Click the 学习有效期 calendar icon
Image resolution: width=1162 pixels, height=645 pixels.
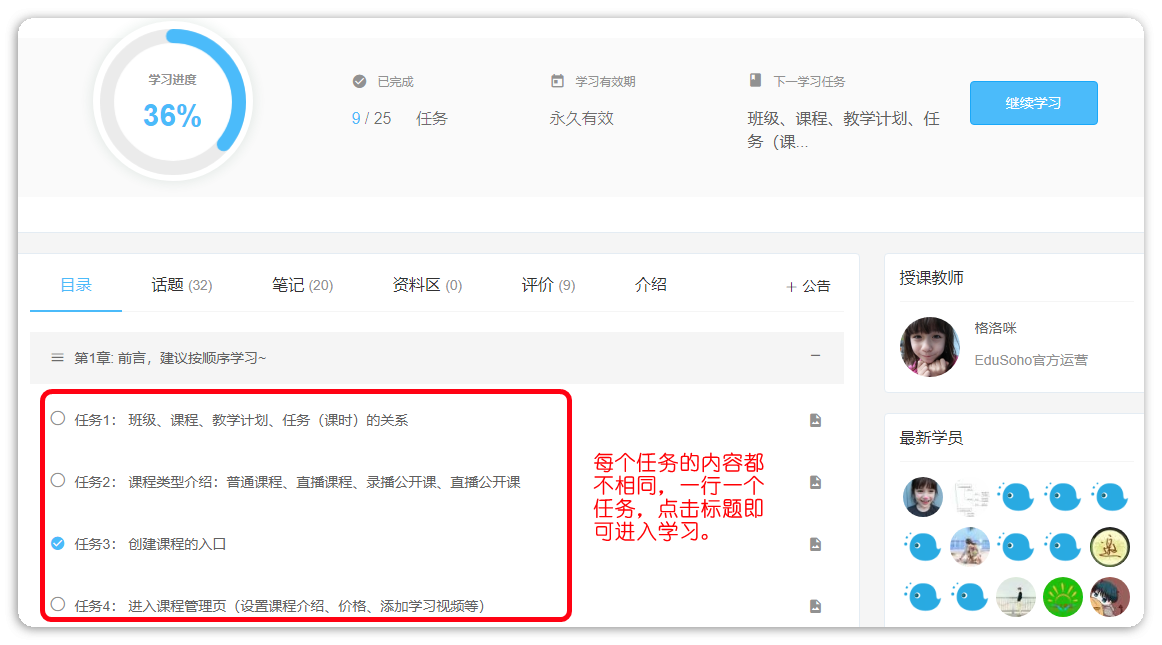pyautogui.click(x=557, y=81)
